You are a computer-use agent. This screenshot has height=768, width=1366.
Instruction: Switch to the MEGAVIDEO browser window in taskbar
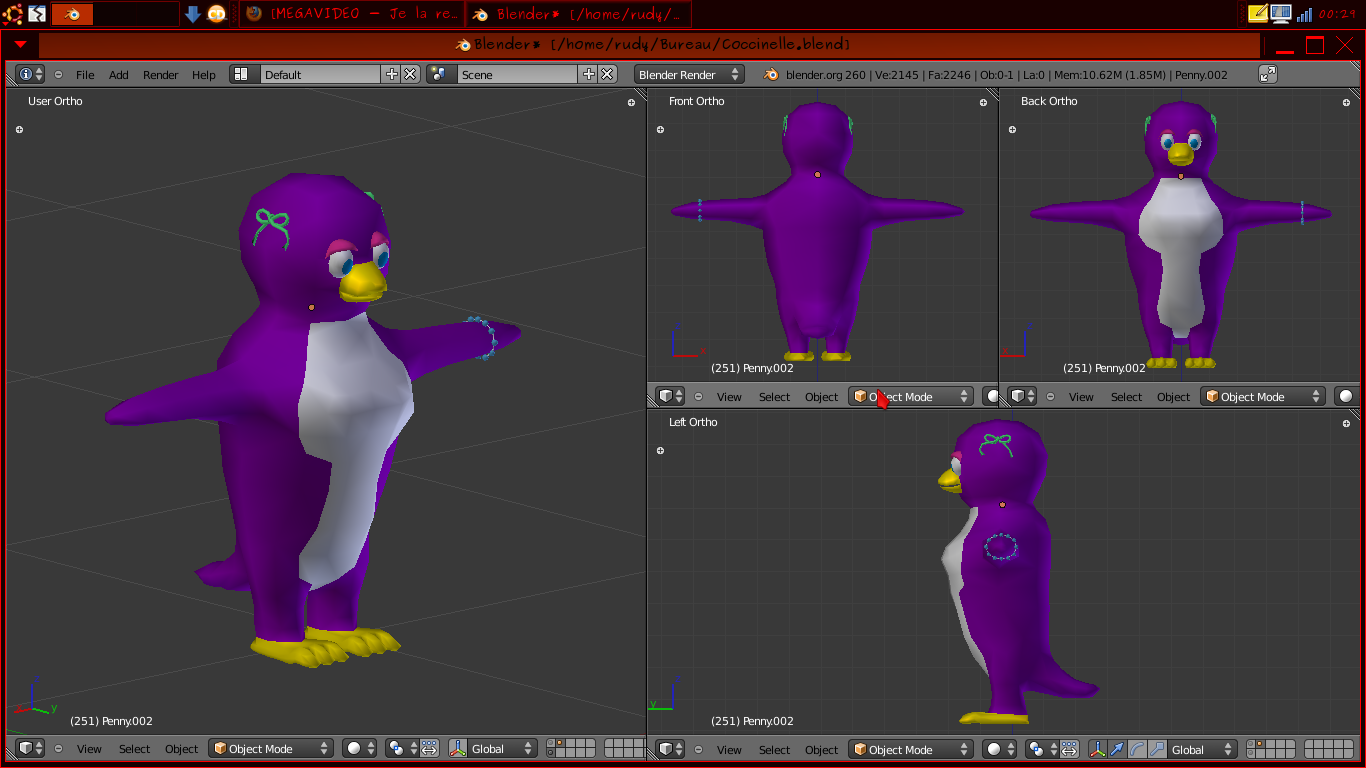pos(352,14)
